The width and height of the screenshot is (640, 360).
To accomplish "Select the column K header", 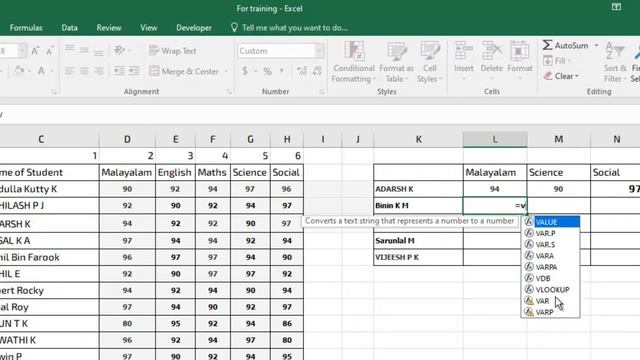I will (418, 139).
